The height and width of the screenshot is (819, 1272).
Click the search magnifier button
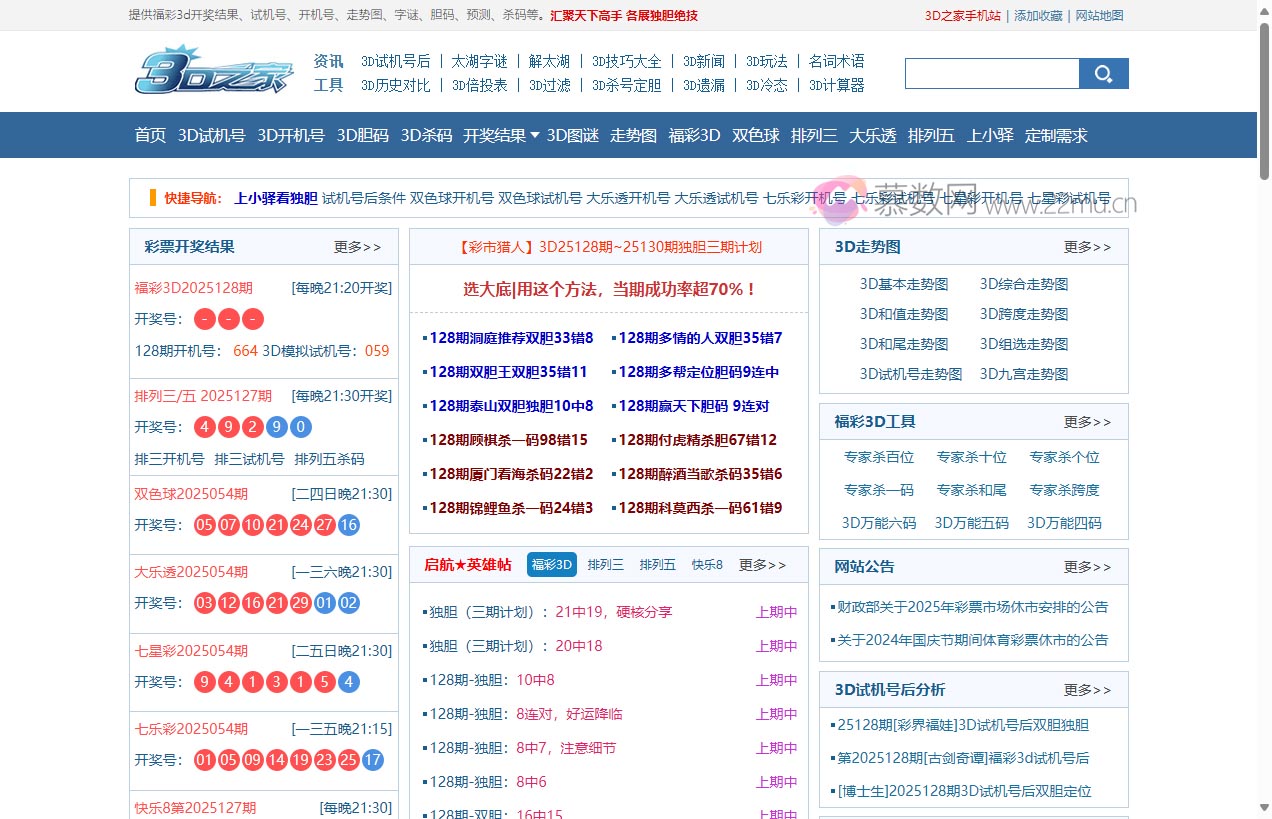(1103, 74)
